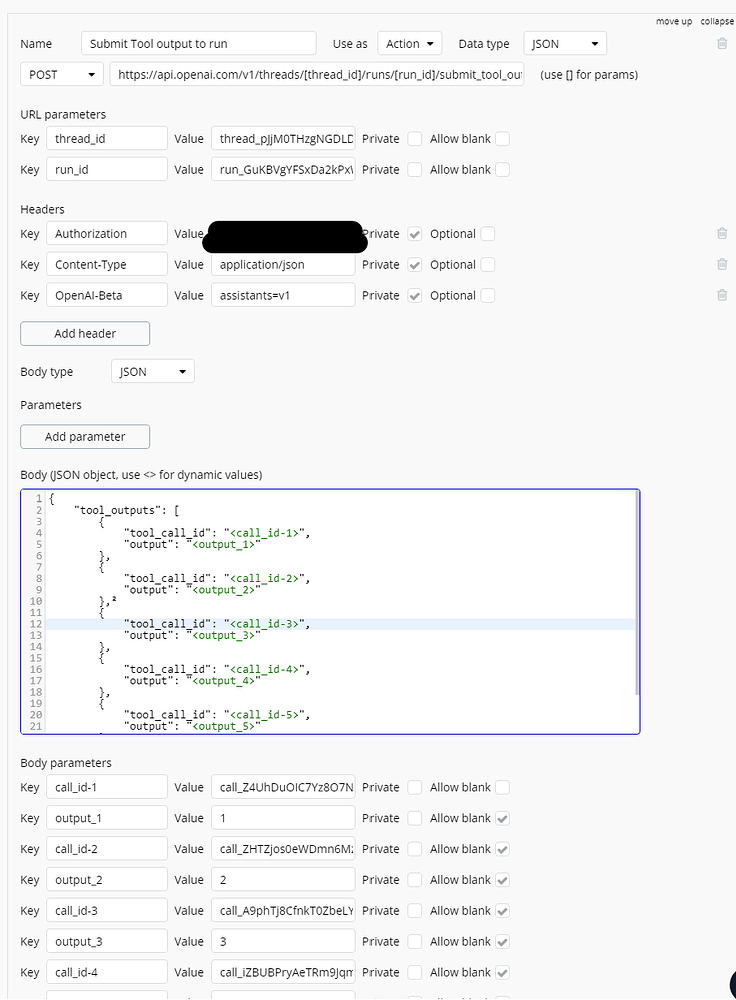Screen dimensions: 736x1000
Task: Delete the OpenAI-Beta header row
Action: pos(722,295)
